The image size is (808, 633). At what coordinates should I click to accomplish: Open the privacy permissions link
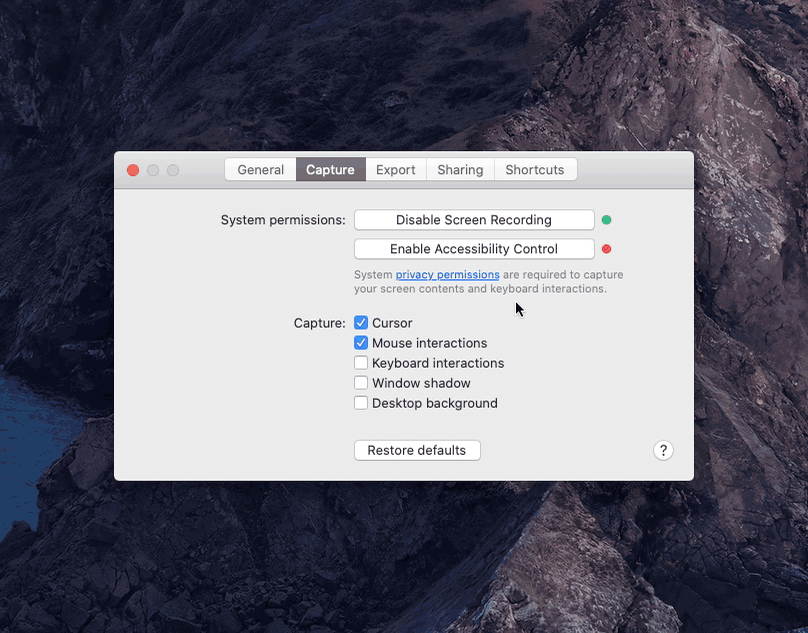coord(447,275)
